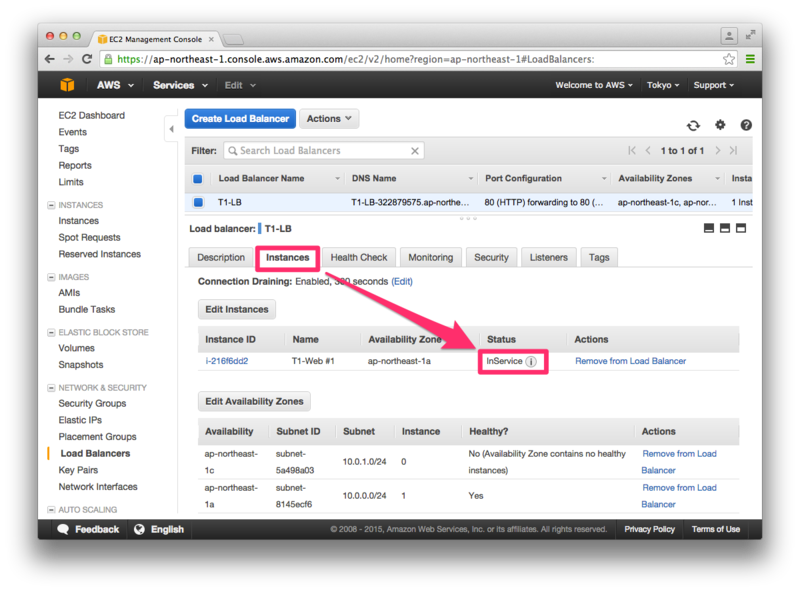800x592 pixels.
Task: Go to the next page of results
Action: 718,151
